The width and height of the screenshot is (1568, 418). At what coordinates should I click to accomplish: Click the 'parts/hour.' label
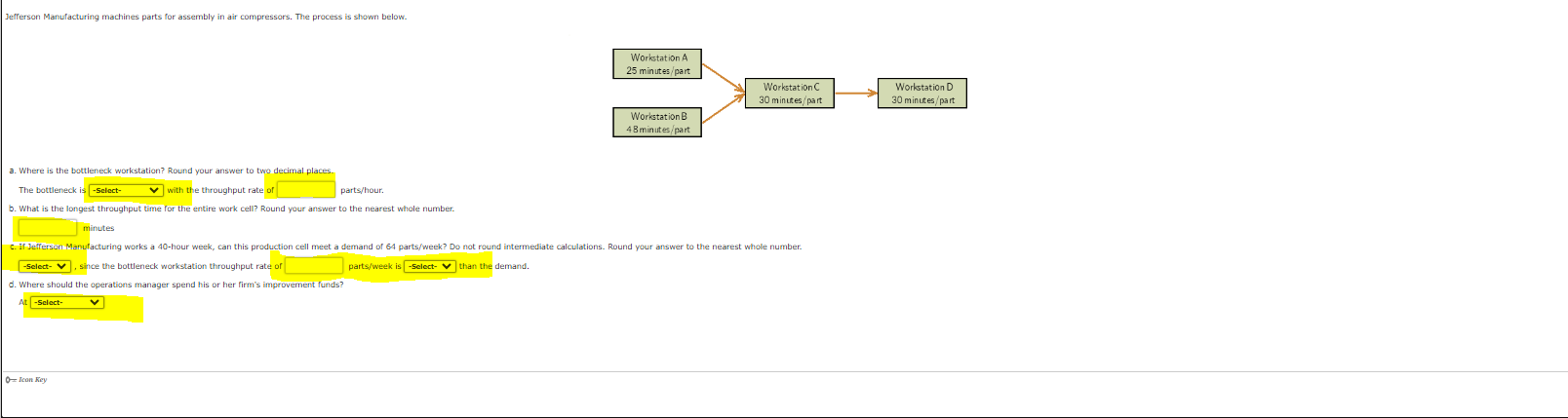tap(362, 190)
